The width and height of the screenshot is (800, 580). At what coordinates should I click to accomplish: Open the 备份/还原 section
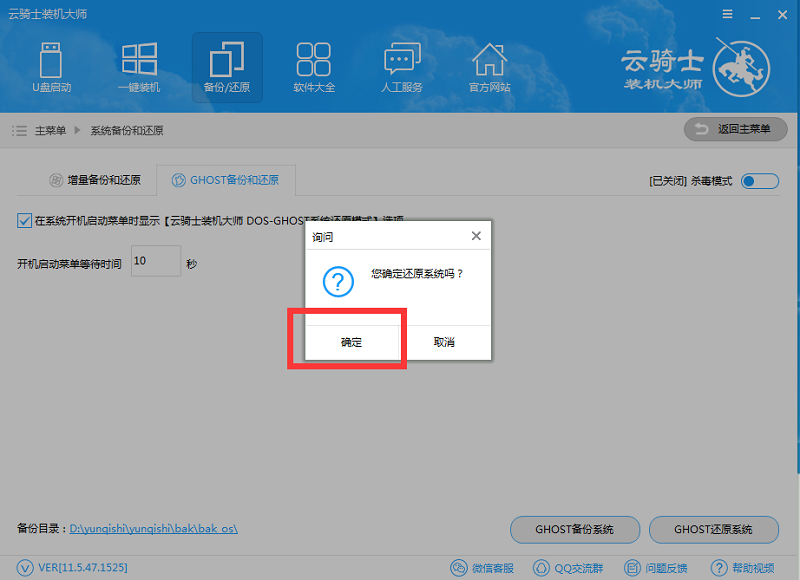pos(227,67)
